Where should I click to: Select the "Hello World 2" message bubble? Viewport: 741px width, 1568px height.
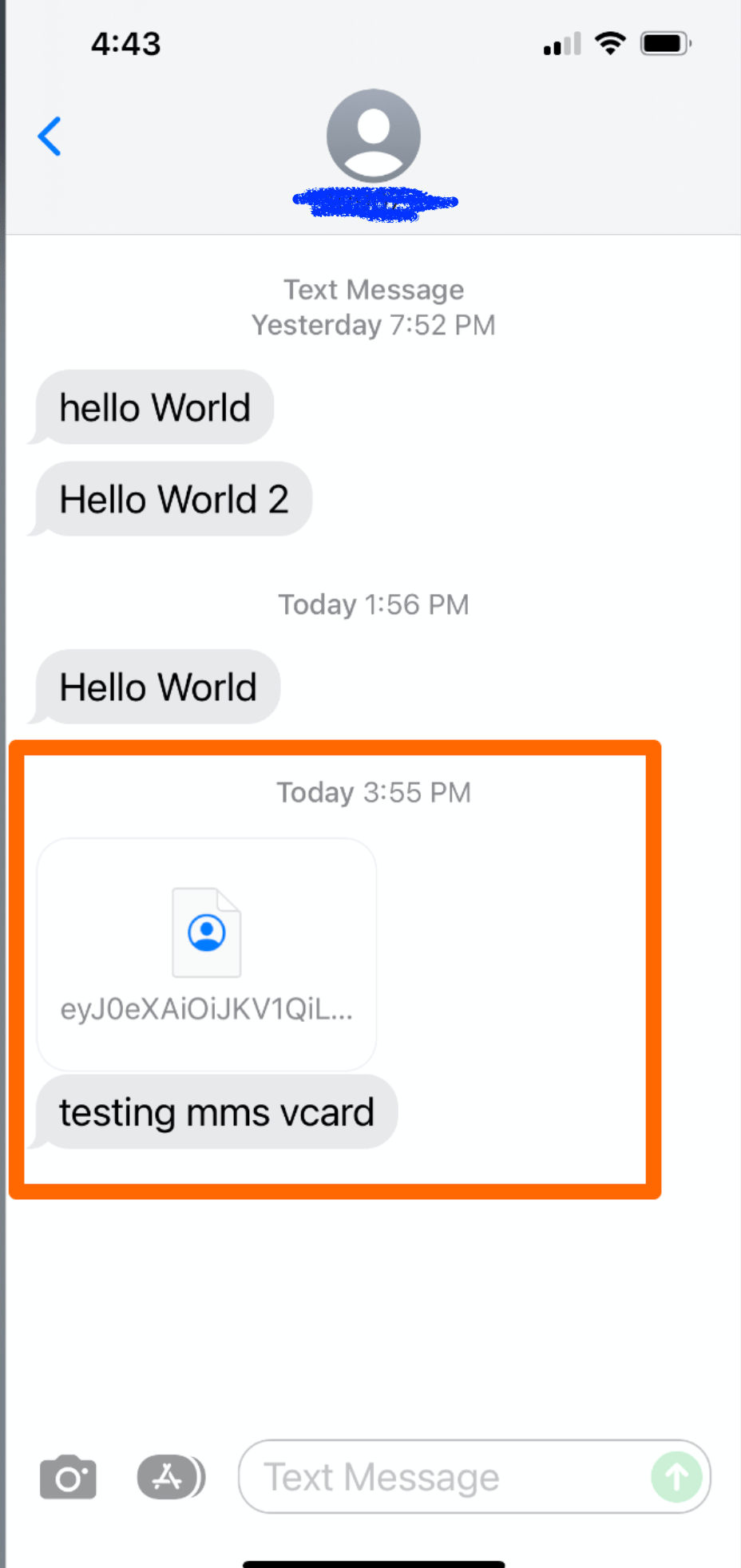(x=170, y=499)
